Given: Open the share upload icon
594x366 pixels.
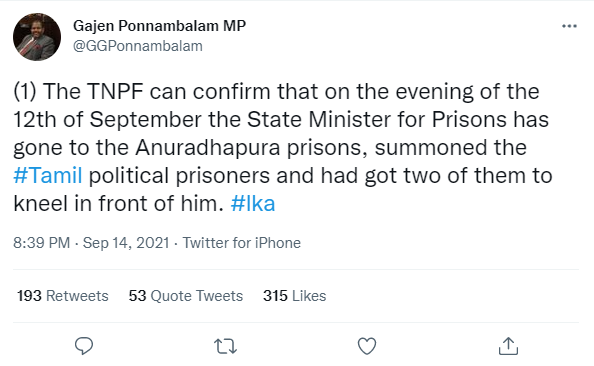Looking at the screenshot, I should 508,346.
